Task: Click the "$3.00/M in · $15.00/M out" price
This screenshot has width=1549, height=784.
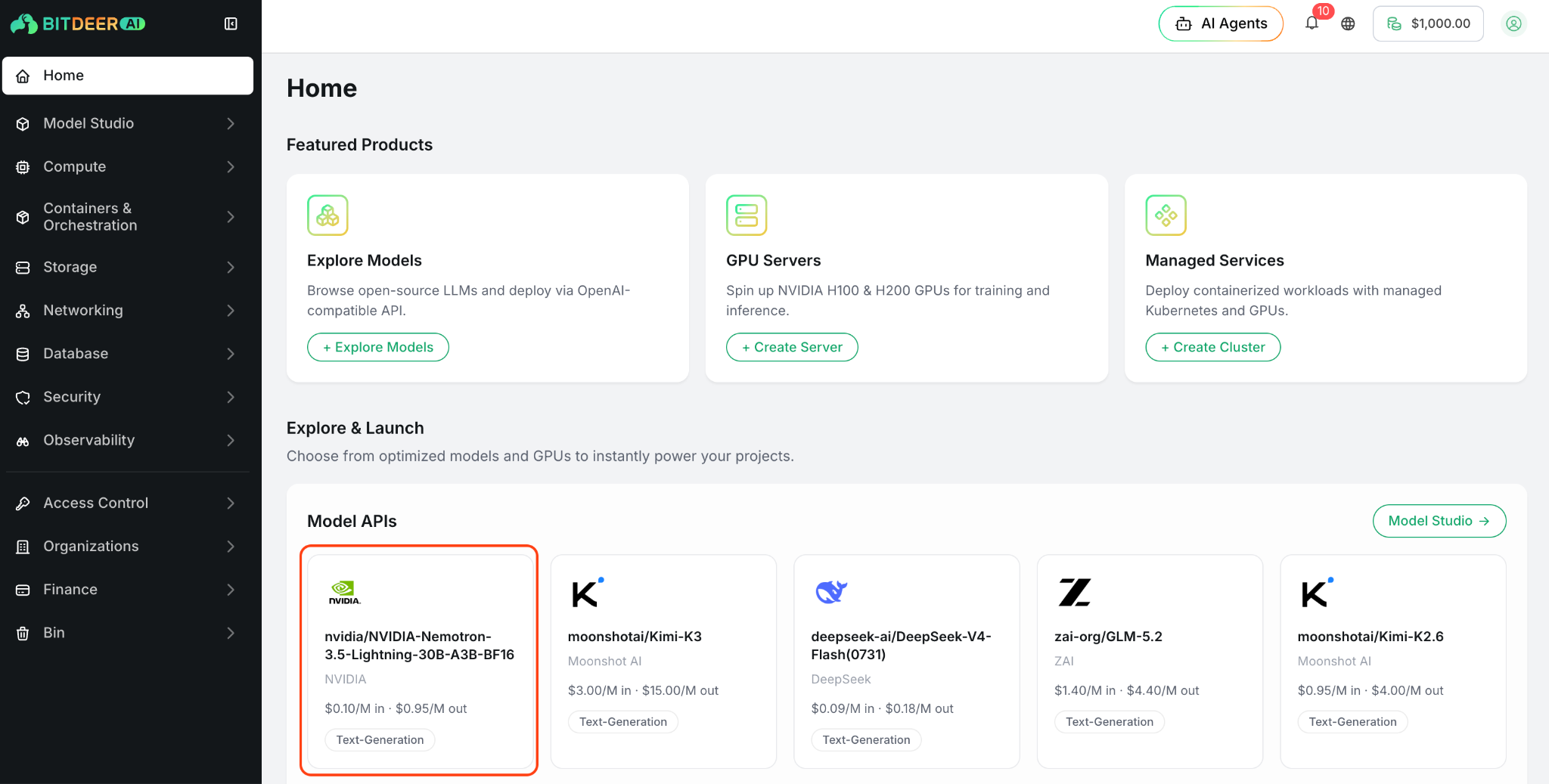Action: [643, 690]
